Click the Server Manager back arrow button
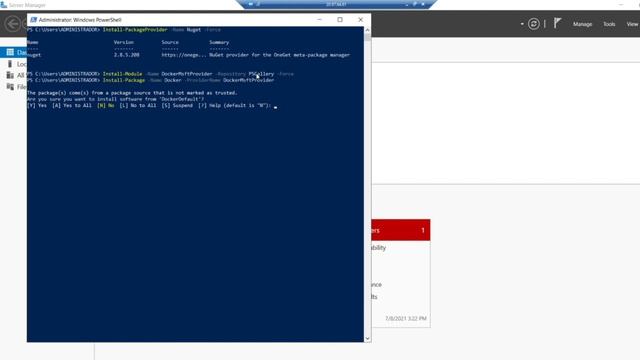 (12, 24)
